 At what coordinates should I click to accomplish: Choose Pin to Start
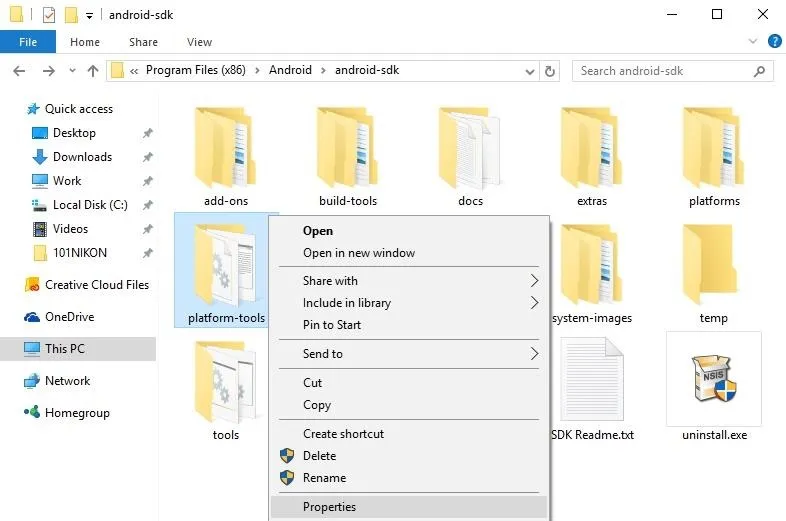(x=408, y=325)
